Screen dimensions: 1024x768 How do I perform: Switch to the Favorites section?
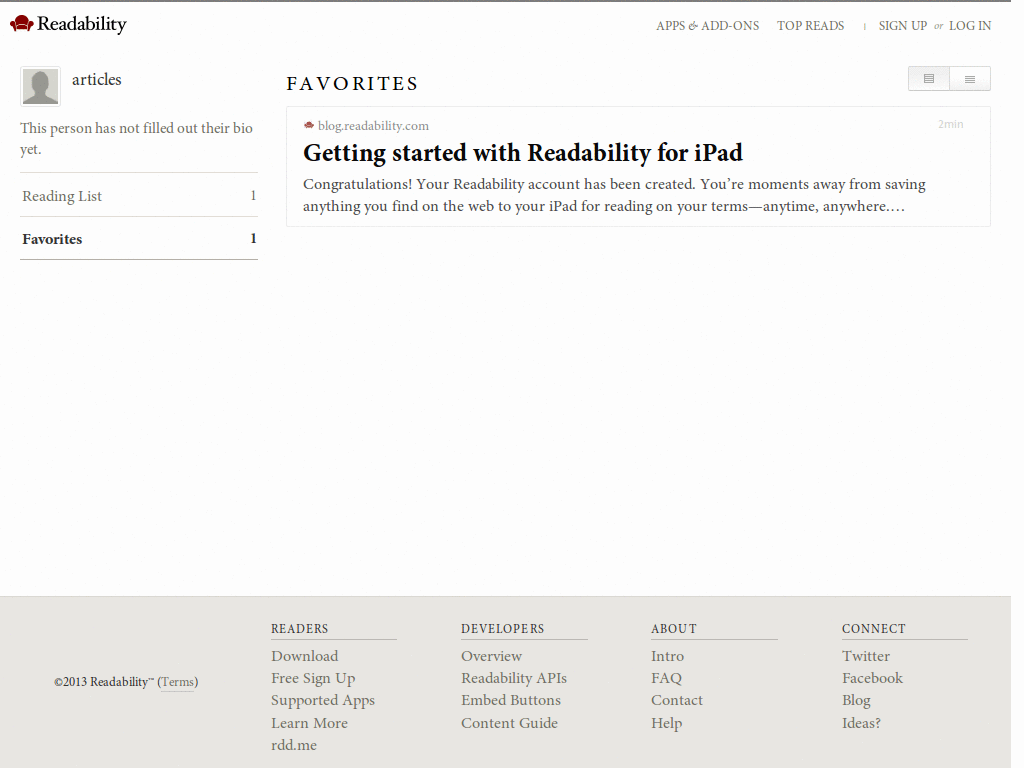point(51,239)
